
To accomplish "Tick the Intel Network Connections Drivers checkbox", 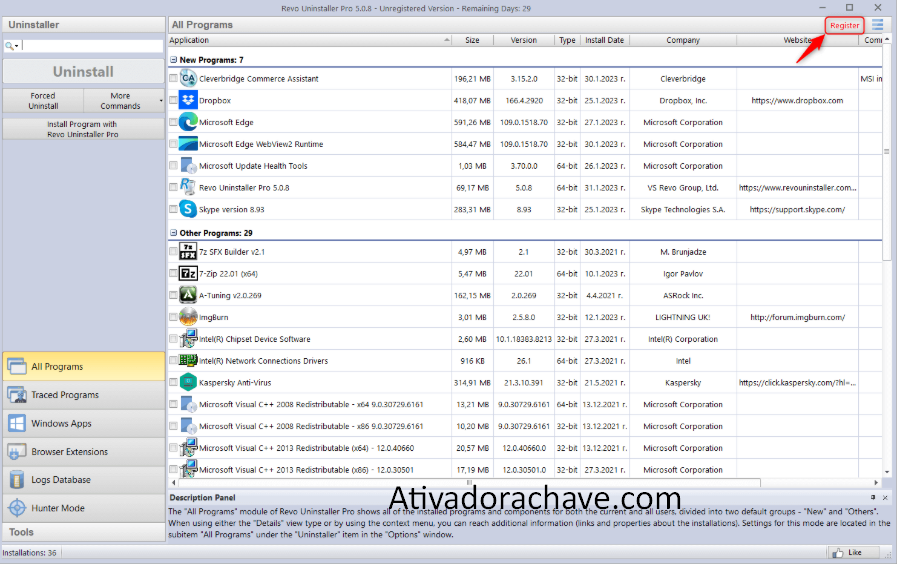I will [x=173, y=360].
